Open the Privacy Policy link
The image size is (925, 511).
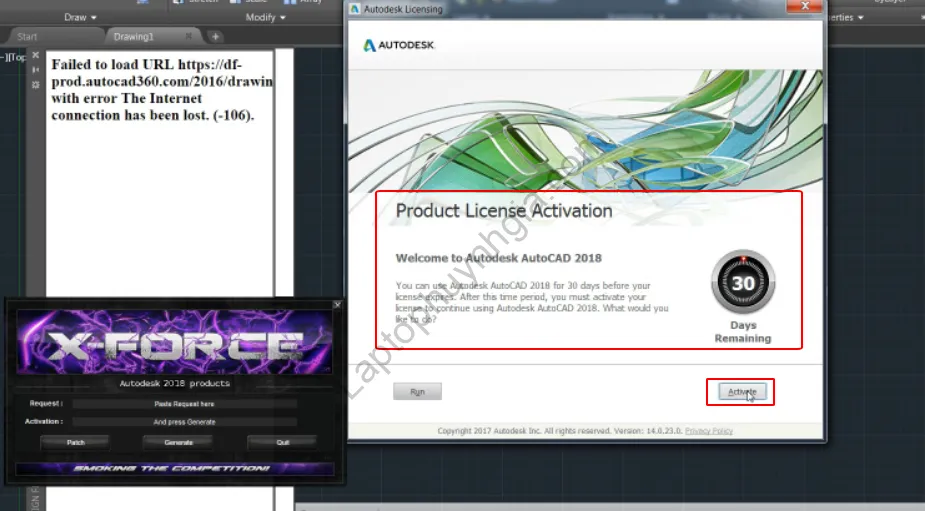pos(709,431)
